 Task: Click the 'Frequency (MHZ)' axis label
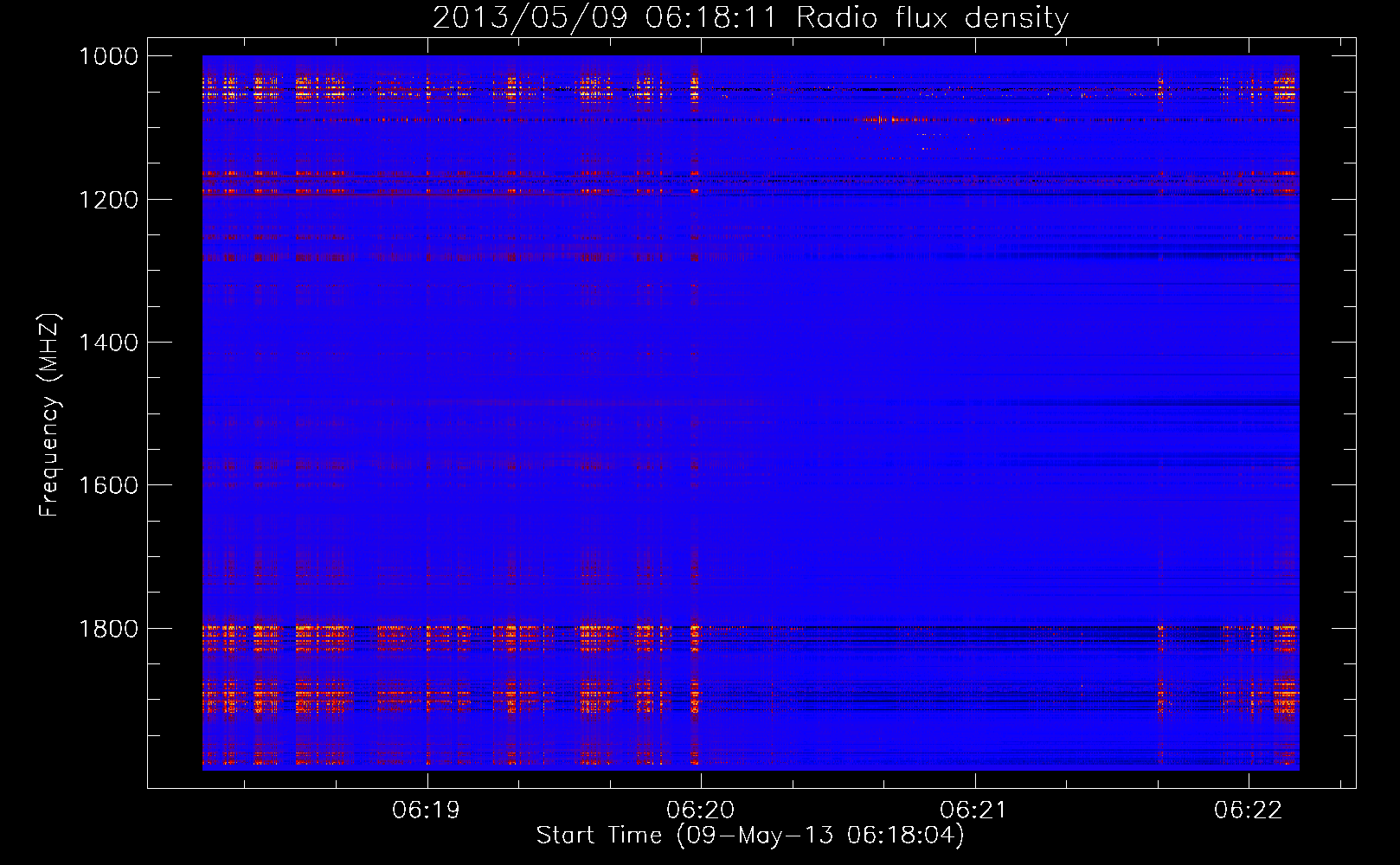[x=49, y=415]
